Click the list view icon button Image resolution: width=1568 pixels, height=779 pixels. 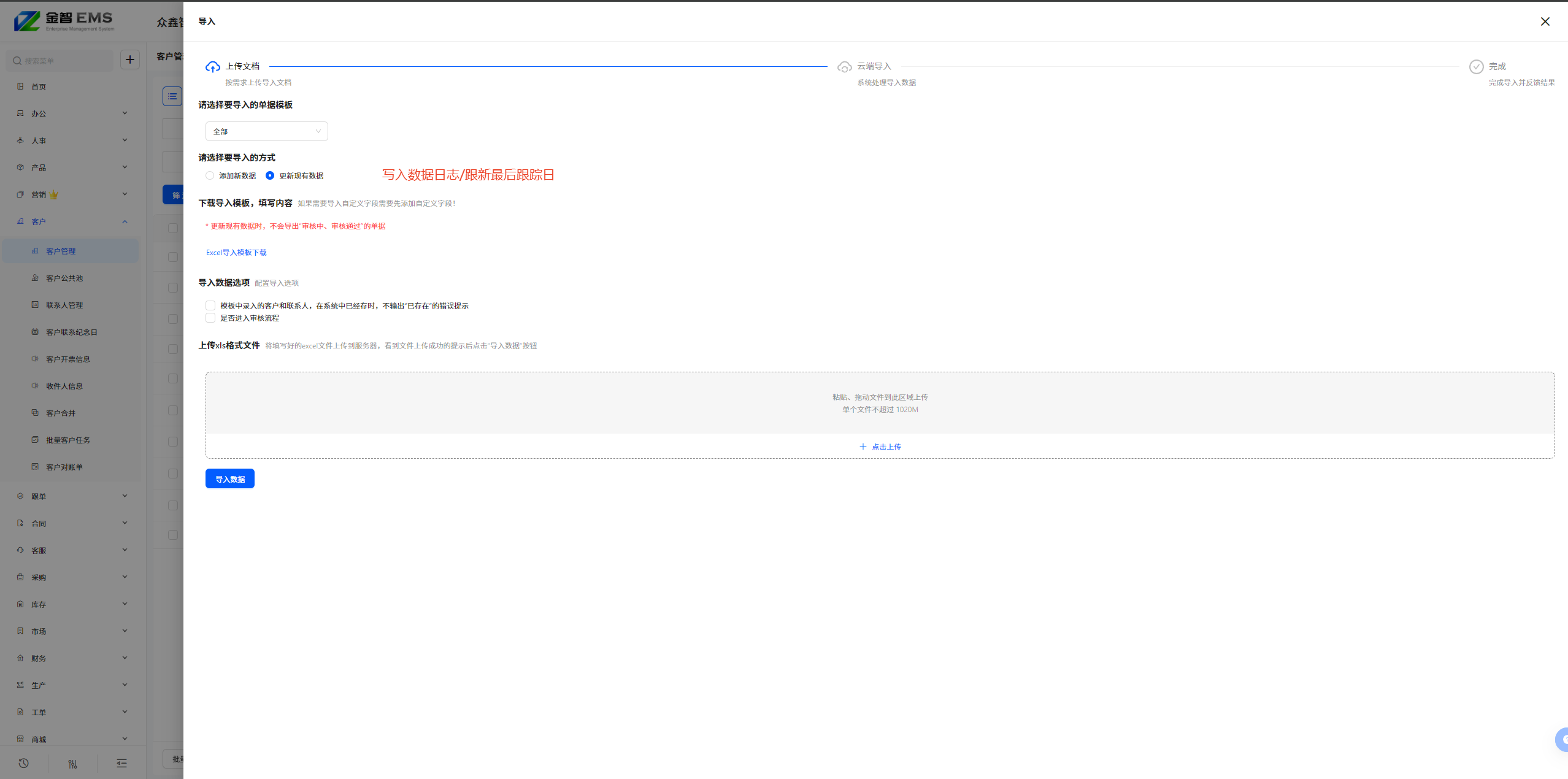coord(172,96)
